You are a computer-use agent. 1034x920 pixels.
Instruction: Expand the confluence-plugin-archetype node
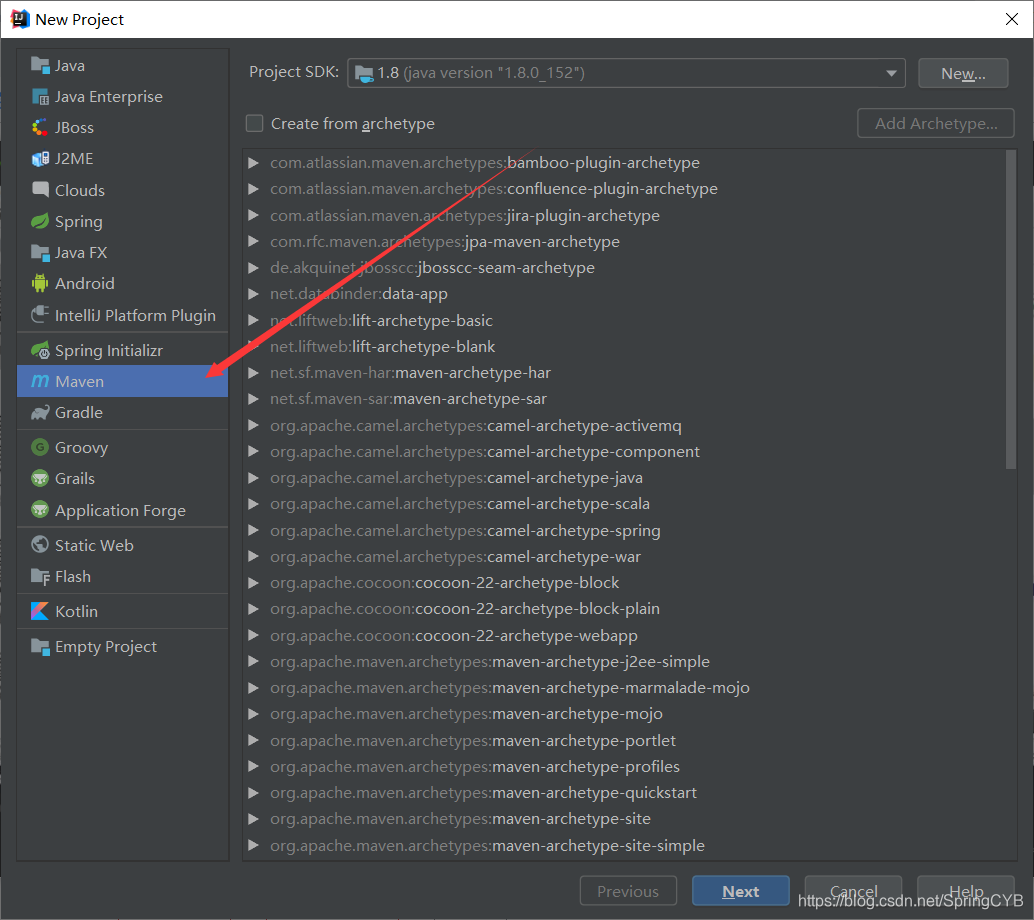coord(253,189)
